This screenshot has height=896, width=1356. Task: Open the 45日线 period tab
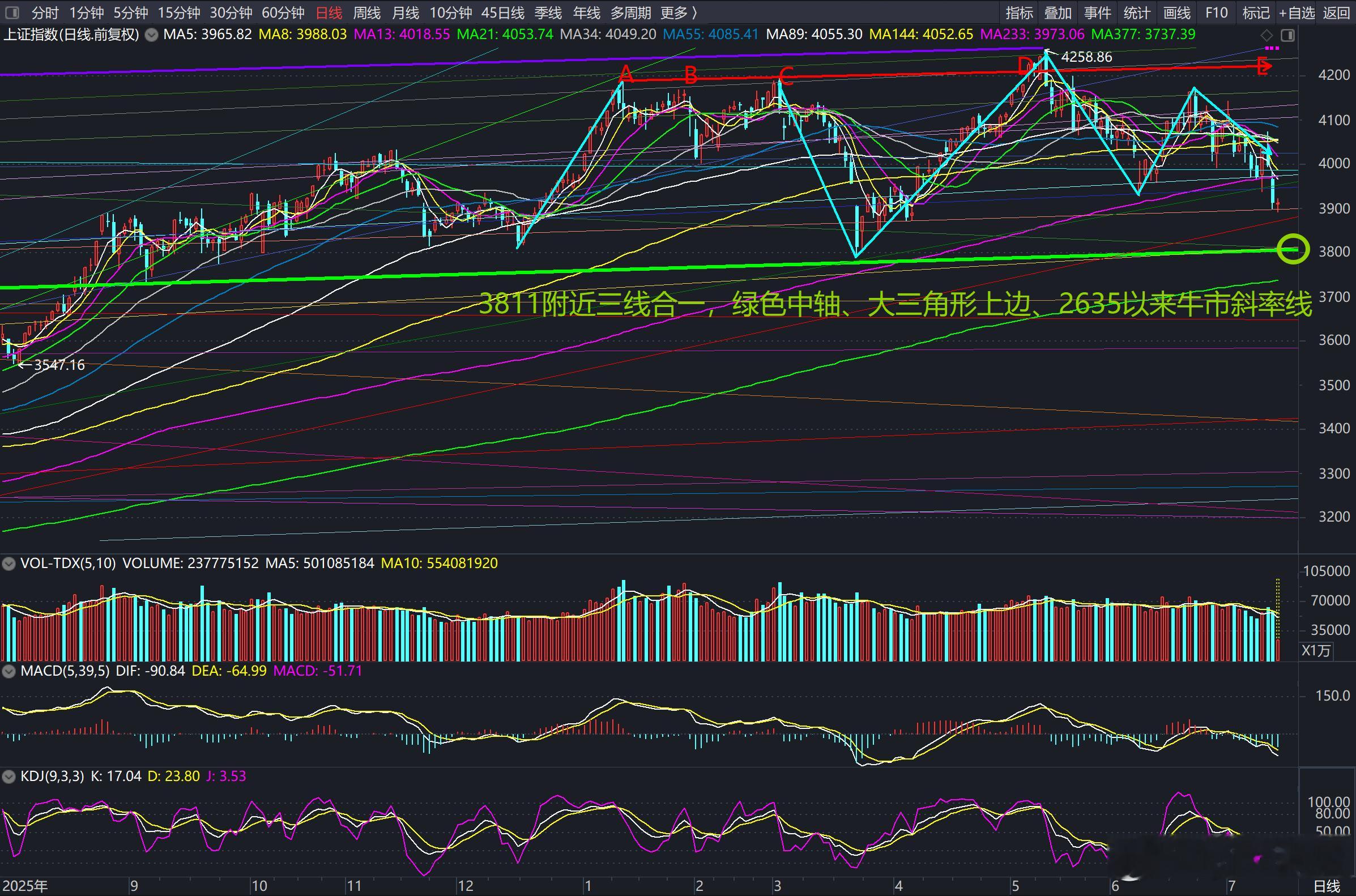(x=503, y=12)
